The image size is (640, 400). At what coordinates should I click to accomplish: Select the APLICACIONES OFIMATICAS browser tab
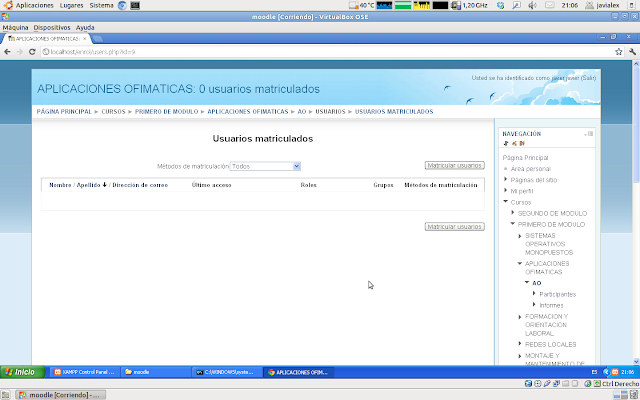pos(46,39)
